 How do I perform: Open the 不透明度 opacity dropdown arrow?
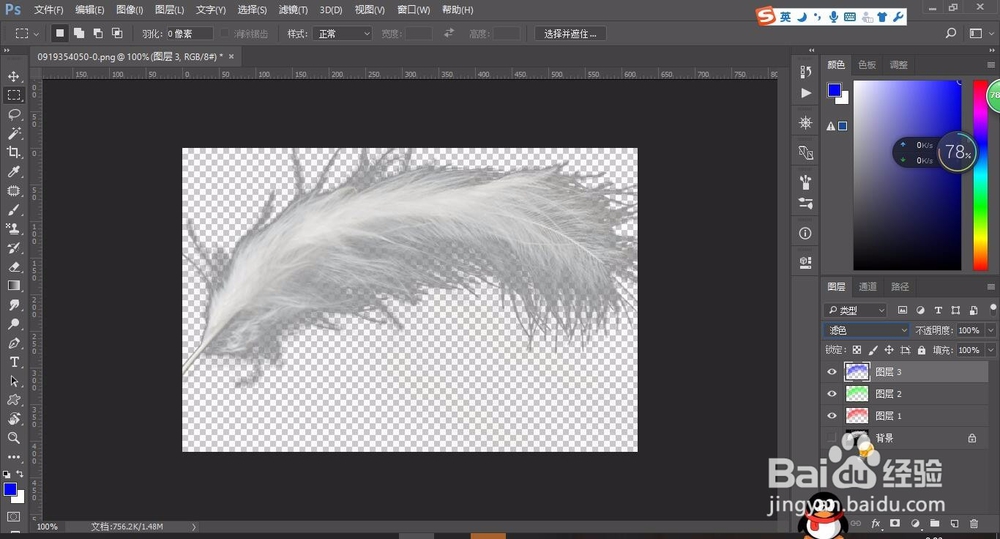990,330
